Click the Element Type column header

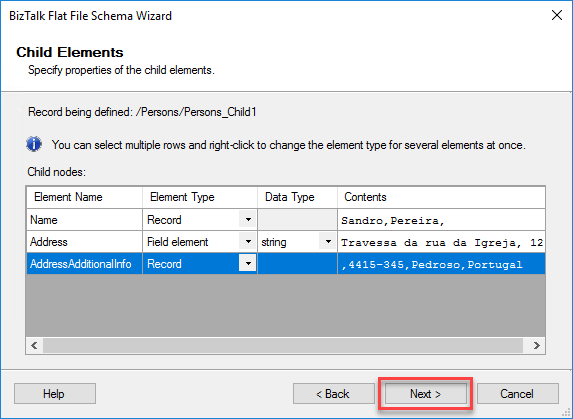(x=200, y=197)
